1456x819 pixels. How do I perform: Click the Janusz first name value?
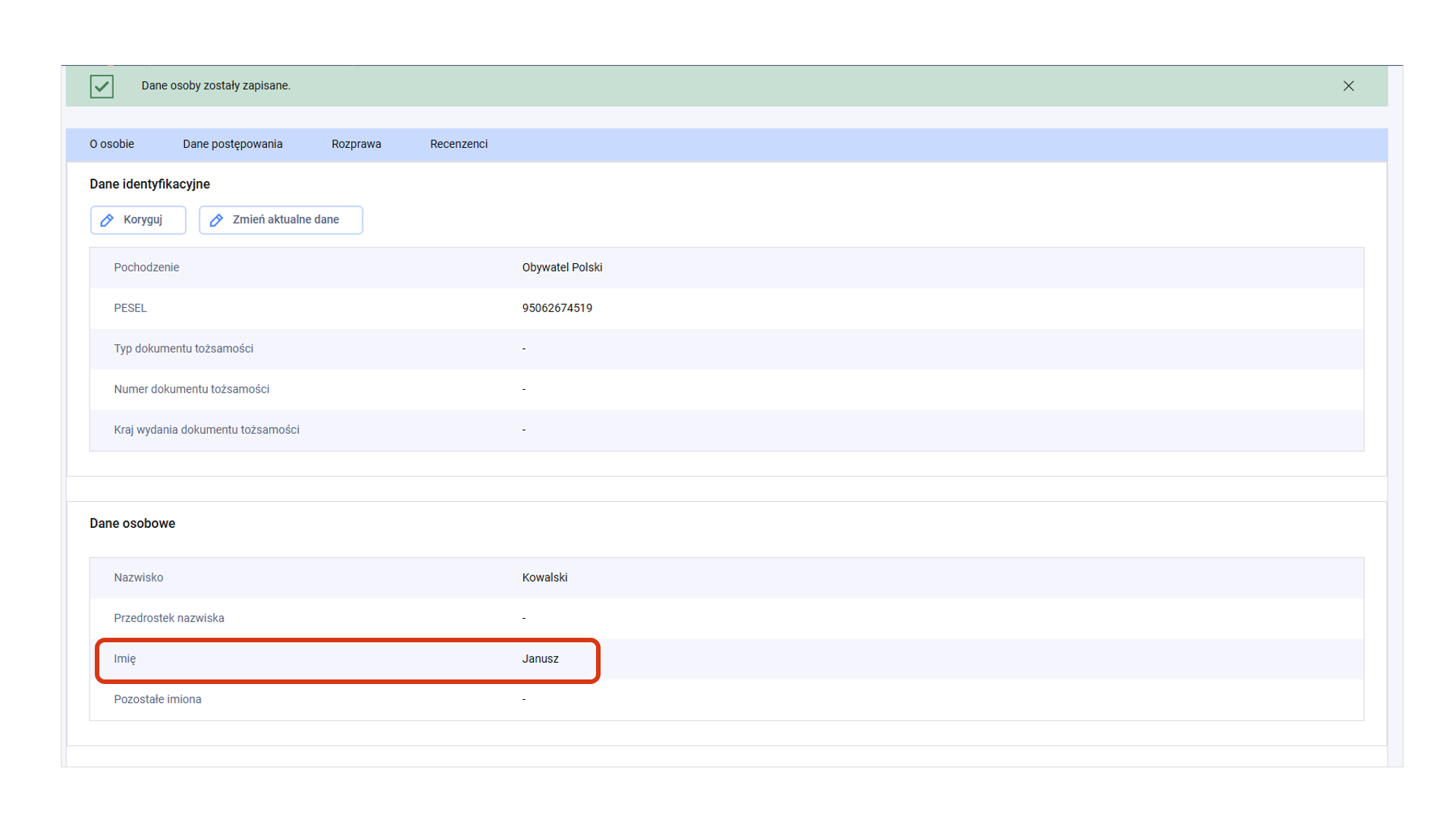540,659
